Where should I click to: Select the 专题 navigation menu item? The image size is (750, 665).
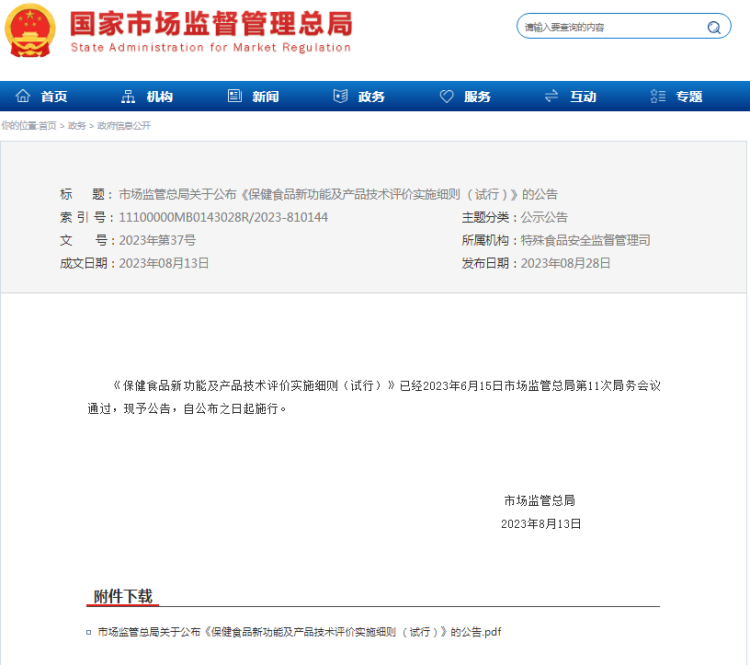pyautogui.click(x=689, y=96)
